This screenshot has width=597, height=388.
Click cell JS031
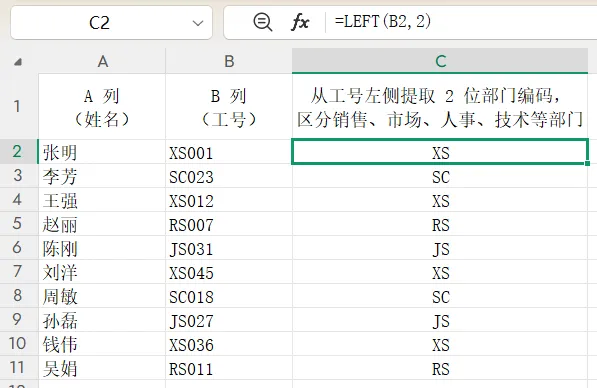point(229,248)
